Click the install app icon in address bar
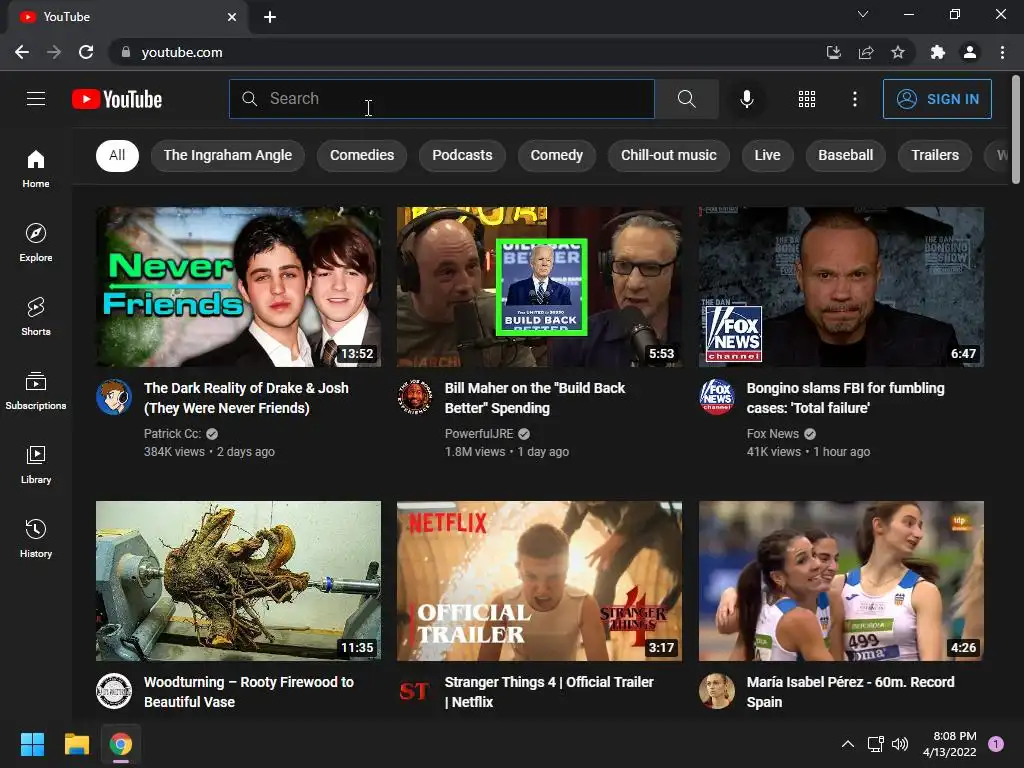The width and height of the screenshot is (1024, 768). coord(834,52)
